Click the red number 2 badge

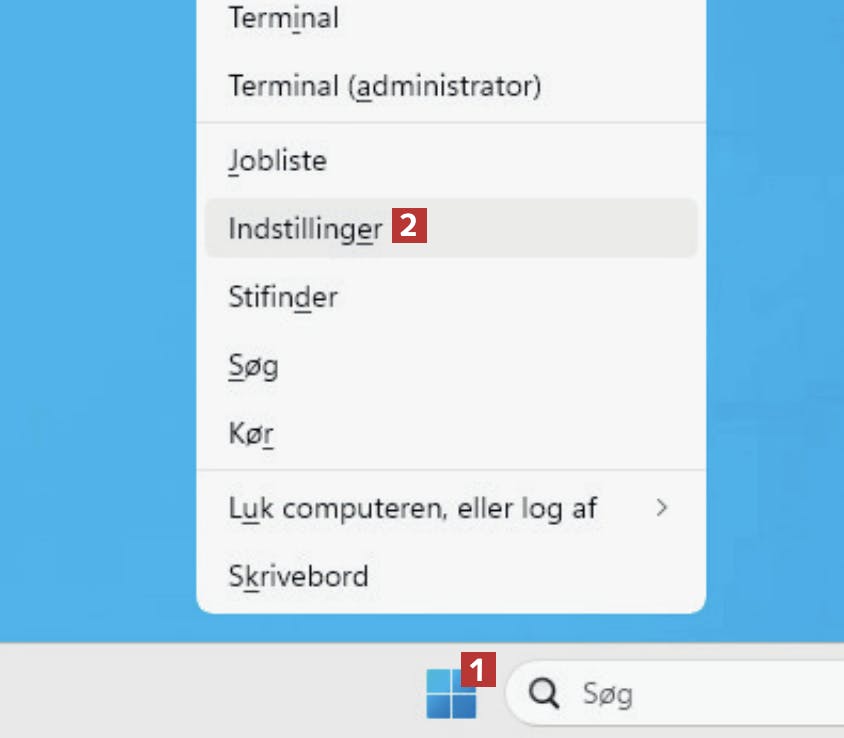(410, 227)
